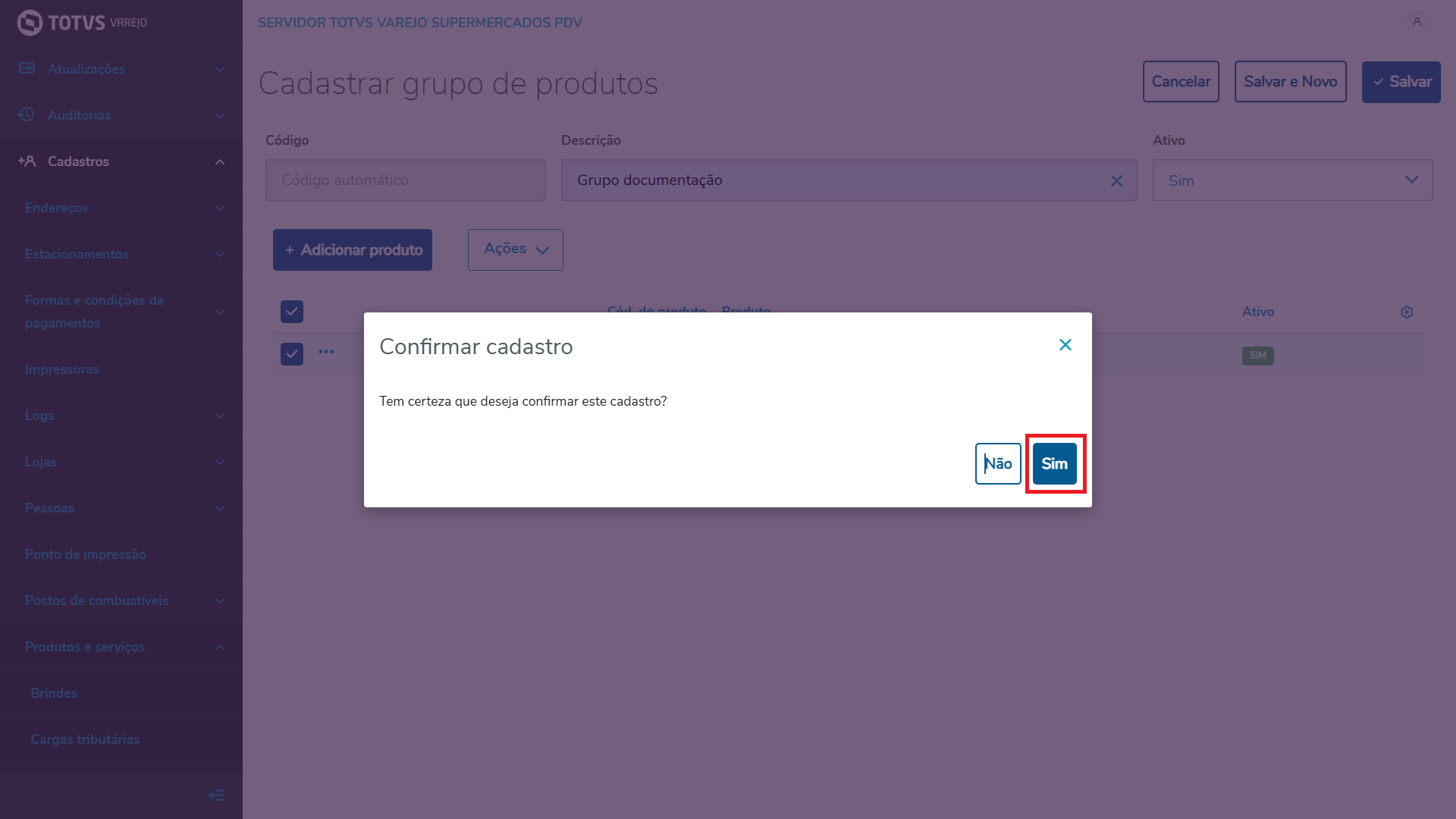Clear the Descrição field with X icon
The height and width of the screenshot is (819, 1456).
pyautogui.click(x=1116, y=180)
